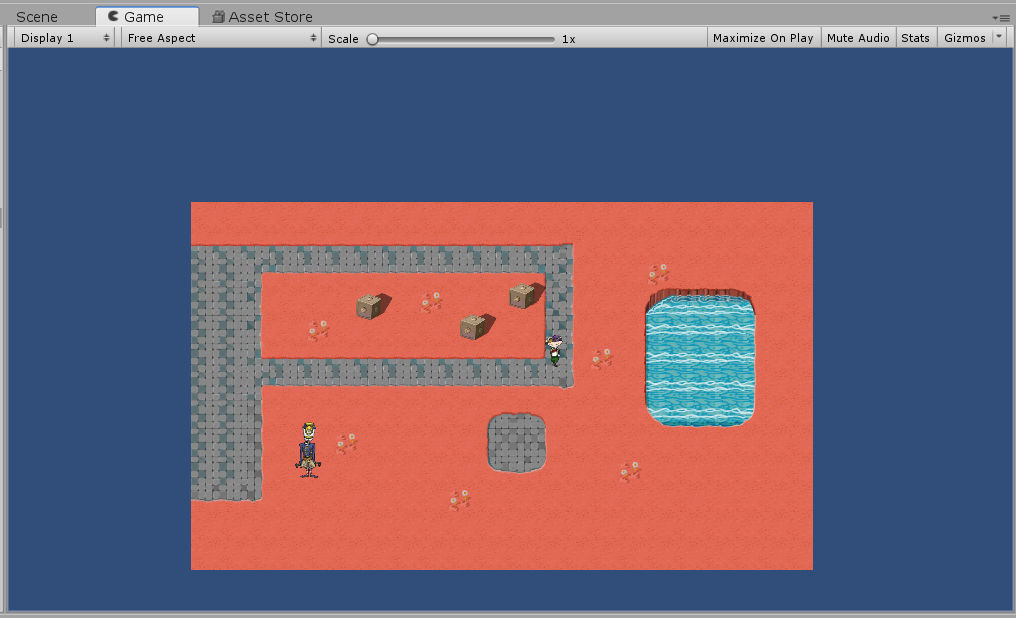Select the leftmost wooden crate

tap(370, 306)
